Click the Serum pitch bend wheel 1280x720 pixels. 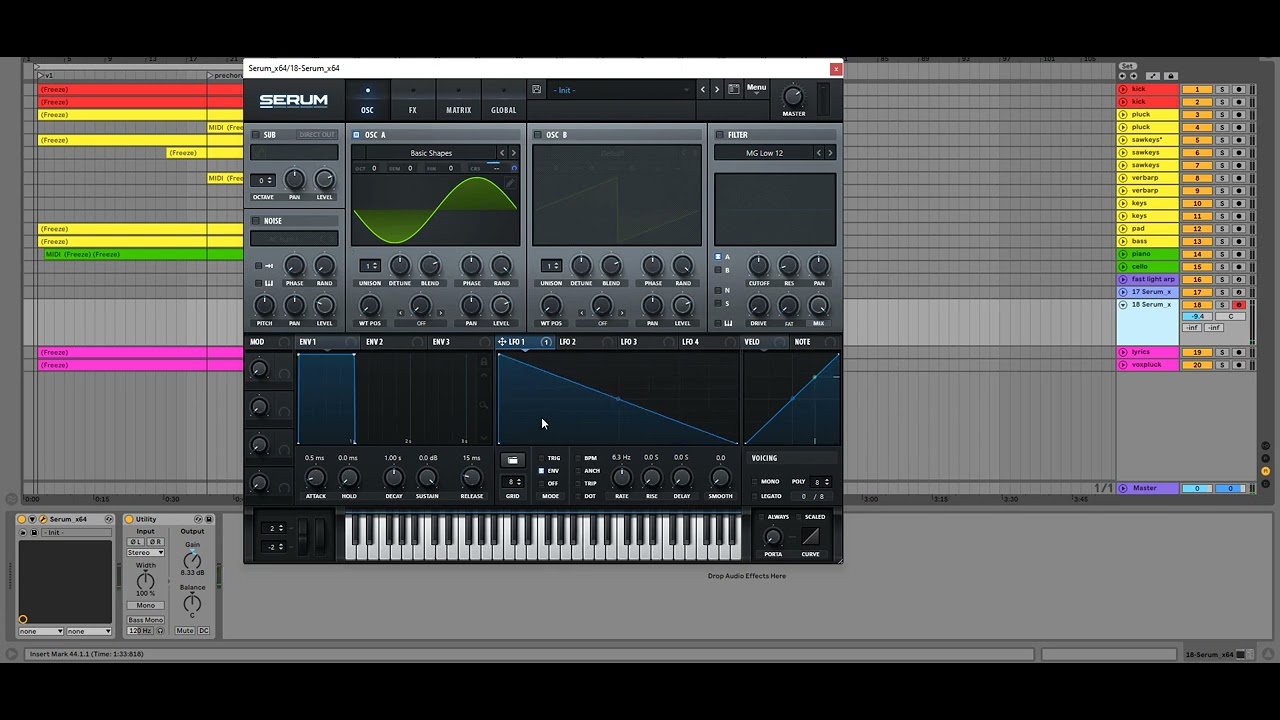303,536
